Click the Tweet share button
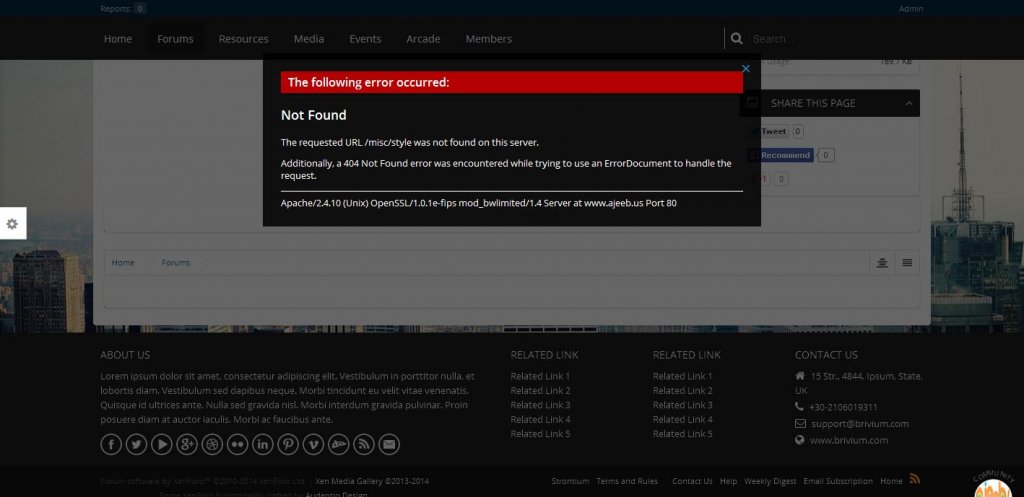Image resolution: width=1024 pixels, height=497 pixels. 772,131
